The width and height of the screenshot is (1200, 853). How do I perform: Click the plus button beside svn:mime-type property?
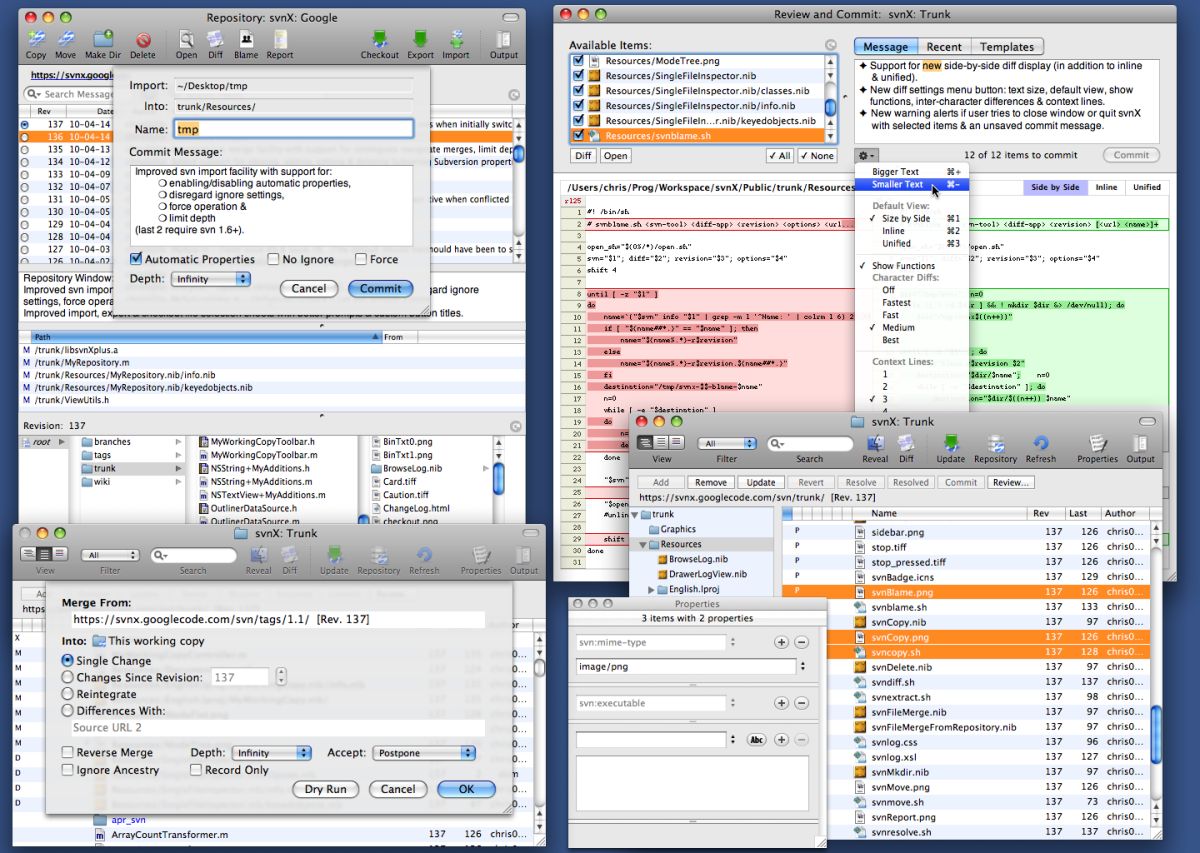(x=783, y=642)
